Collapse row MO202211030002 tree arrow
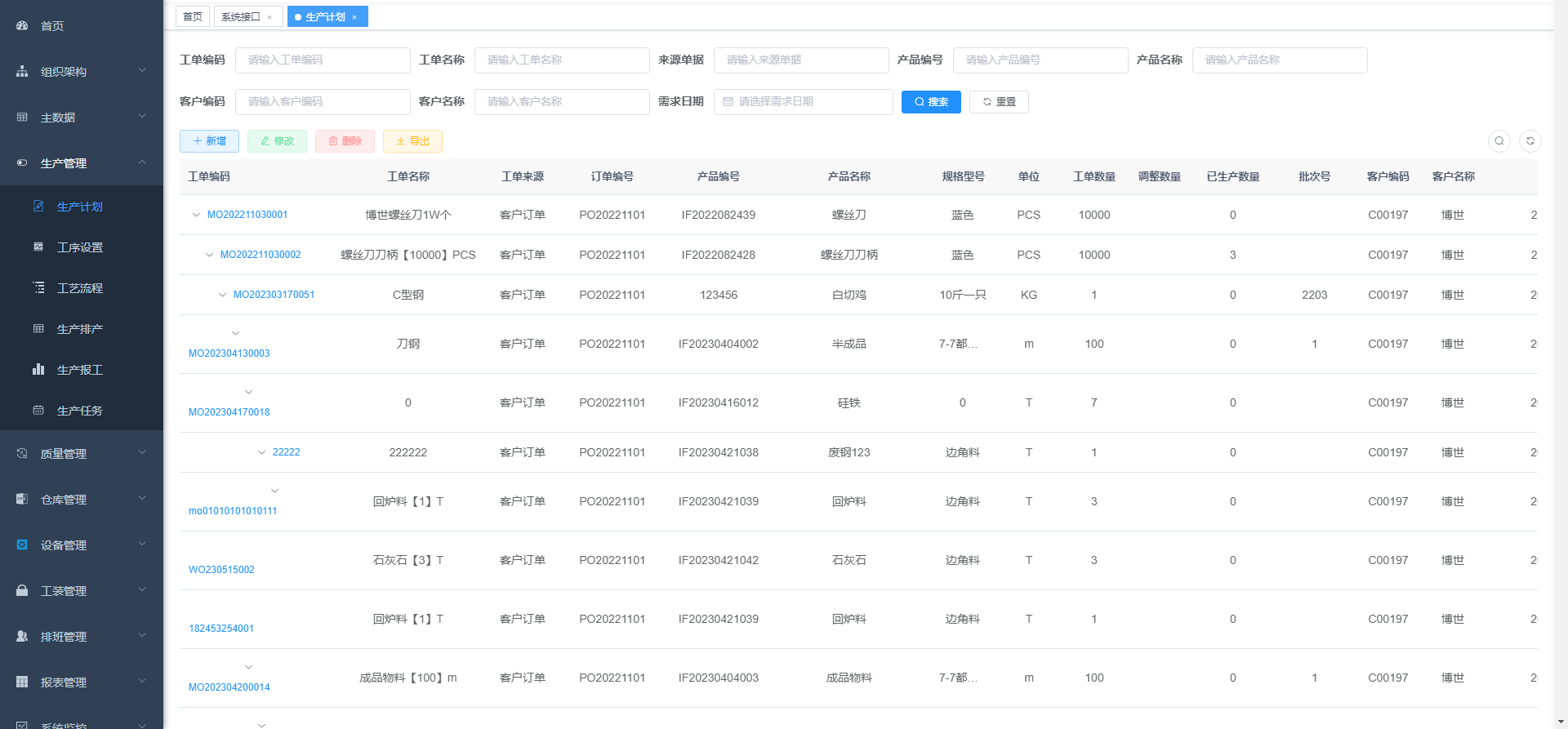 click(x=209, y=255)
